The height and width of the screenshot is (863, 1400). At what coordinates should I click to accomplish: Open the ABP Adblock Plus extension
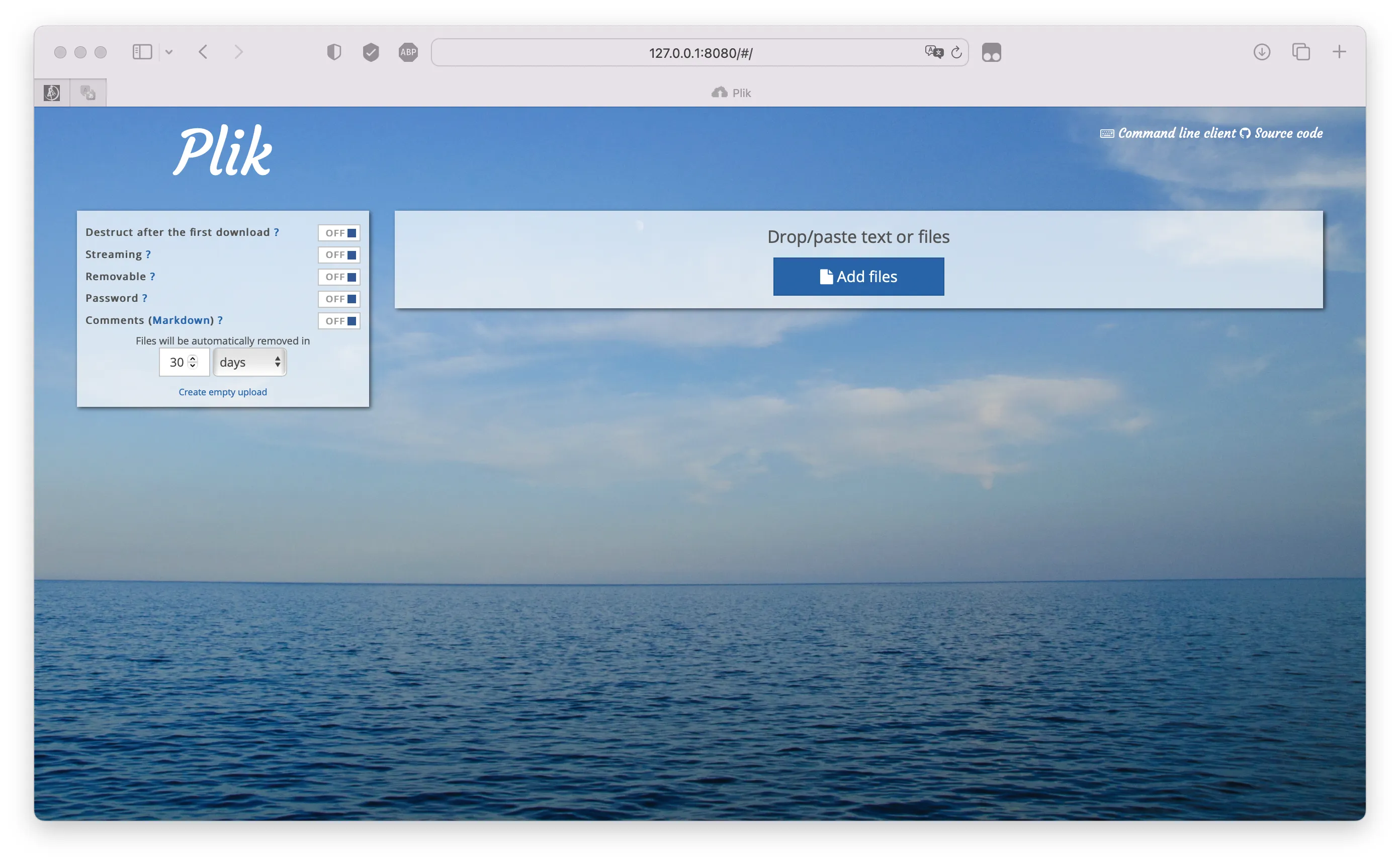point(408,52)
